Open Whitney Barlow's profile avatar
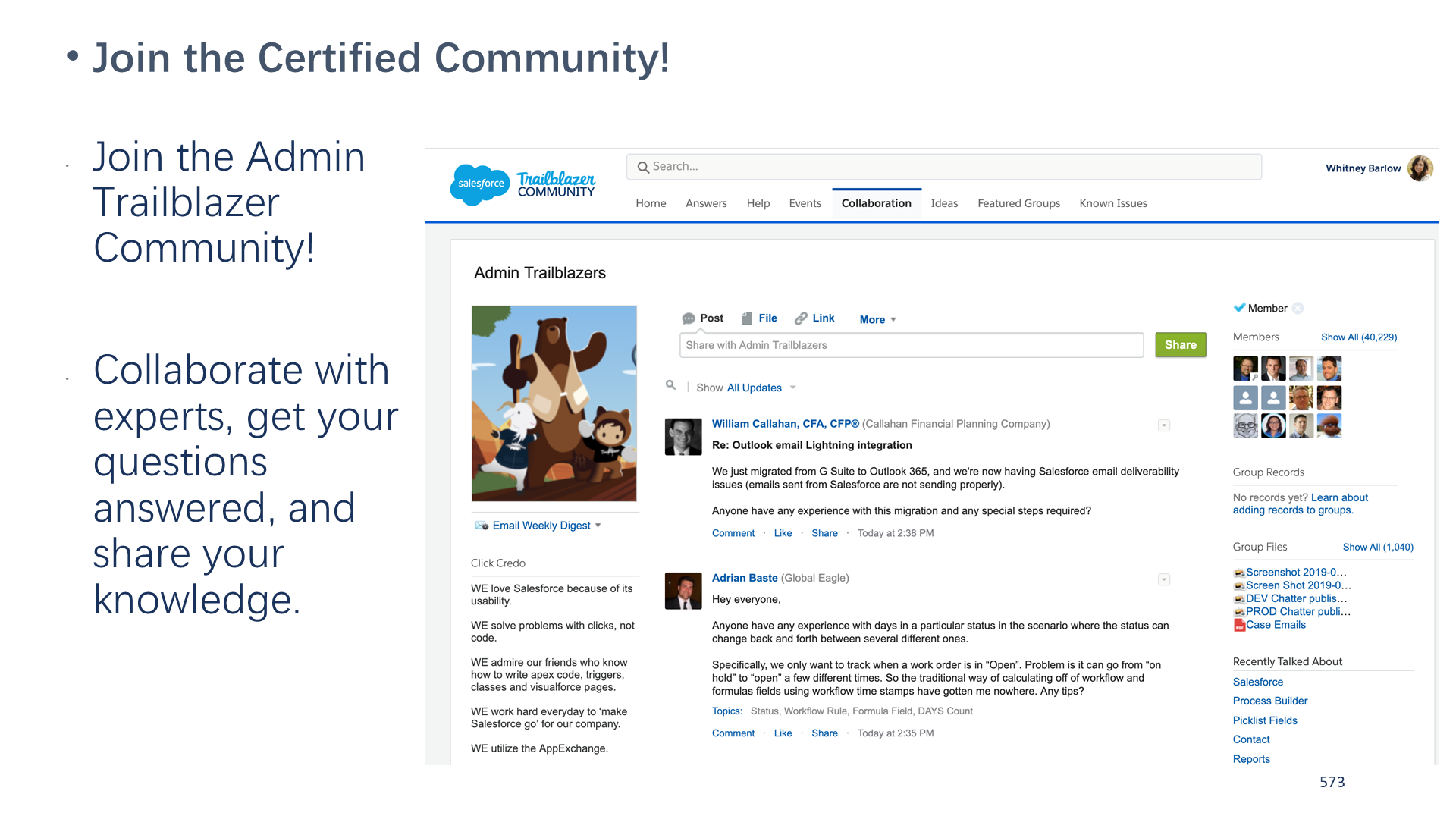The width and height of the screenshot is (1456, 819). tap(1420, 168)
